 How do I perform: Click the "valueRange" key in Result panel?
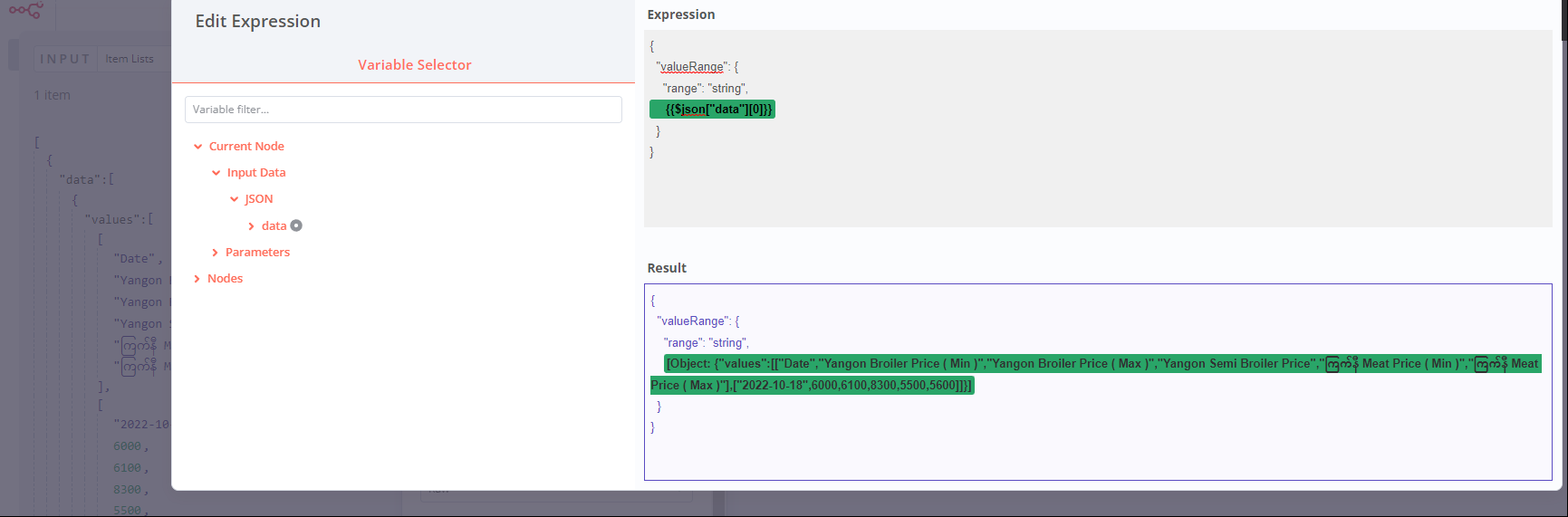tap(693, 321)
